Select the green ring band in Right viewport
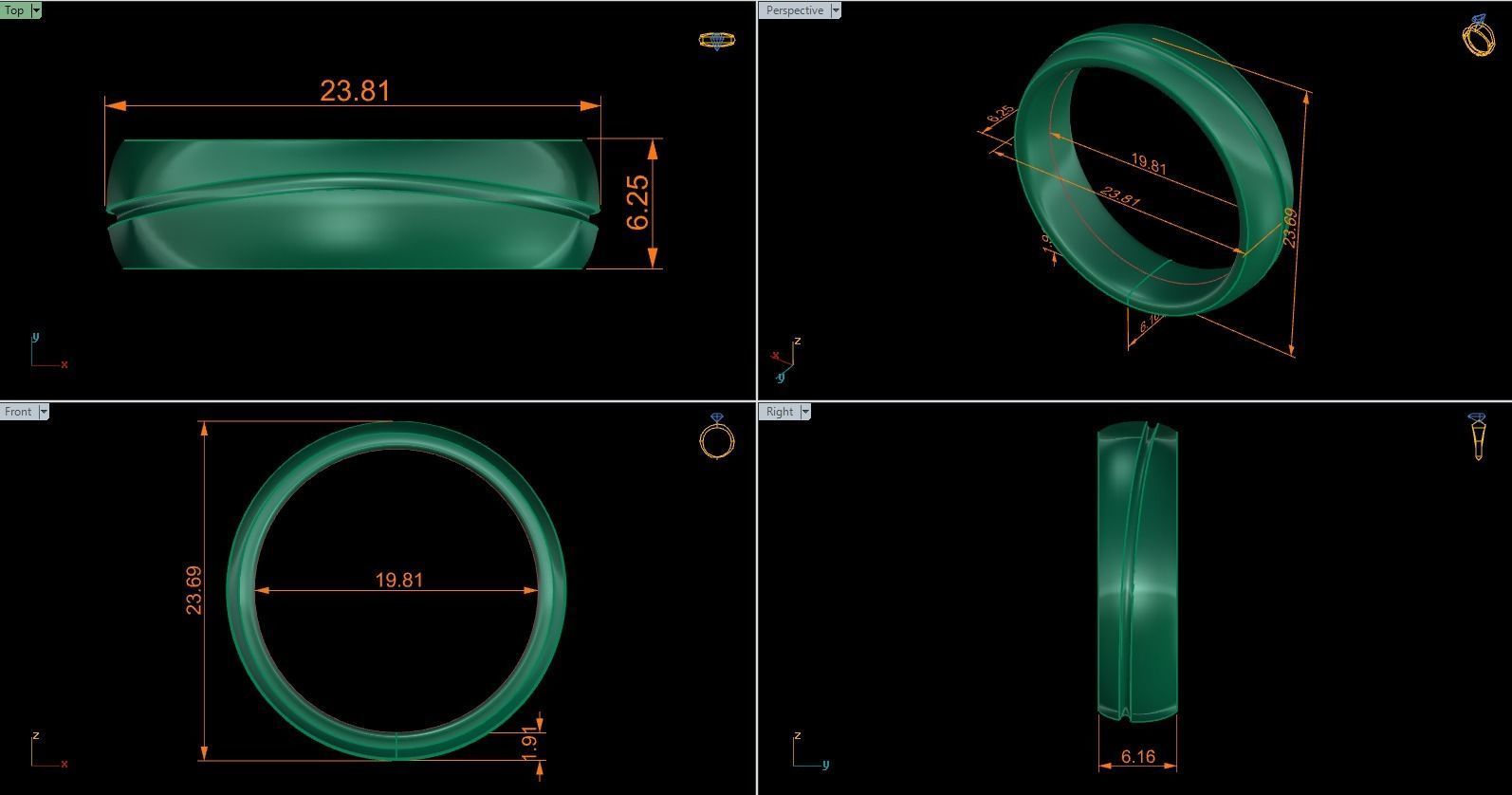 [x=1137, y=572]
